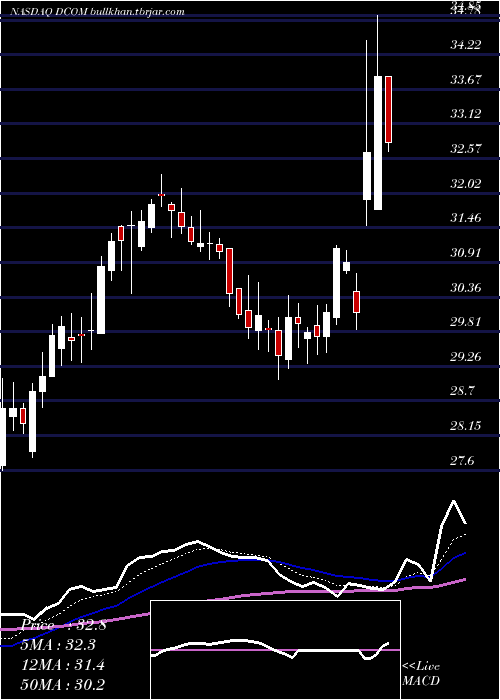
Task: Click the Price : 32.8 readout
Action: (x=64, y=625)
